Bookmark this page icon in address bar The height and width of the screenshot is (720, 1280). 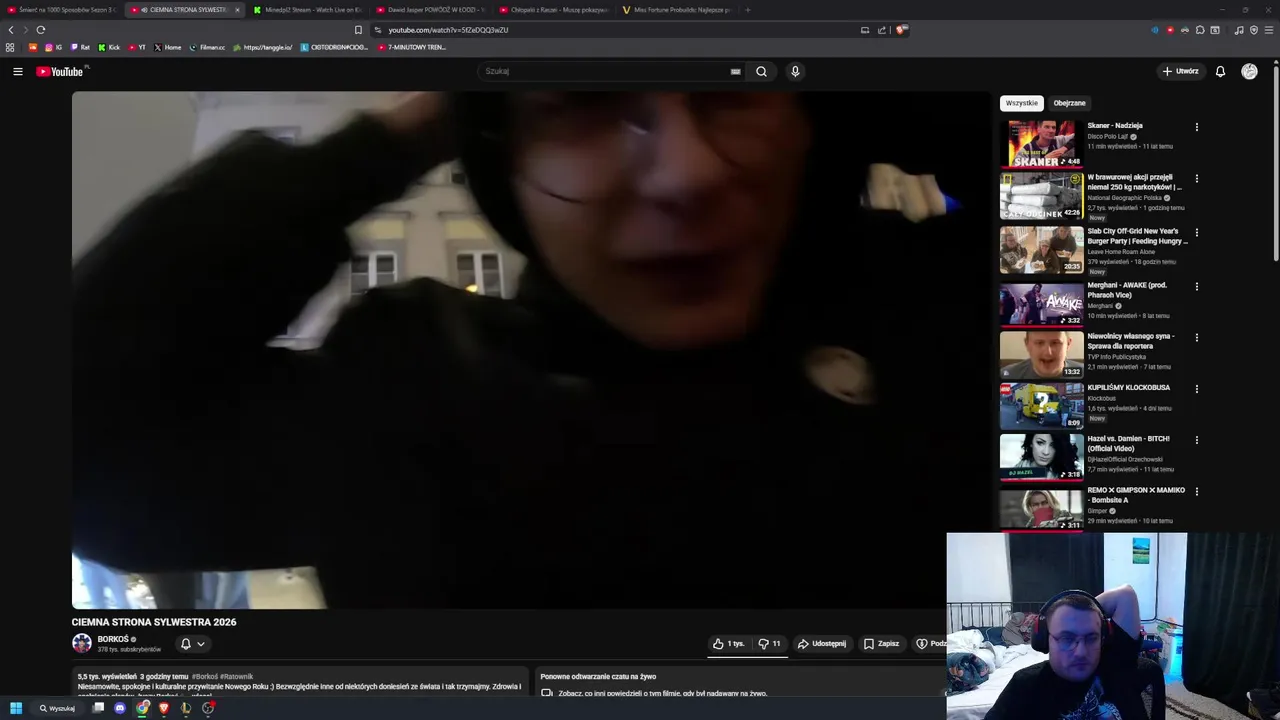[358, 30]
